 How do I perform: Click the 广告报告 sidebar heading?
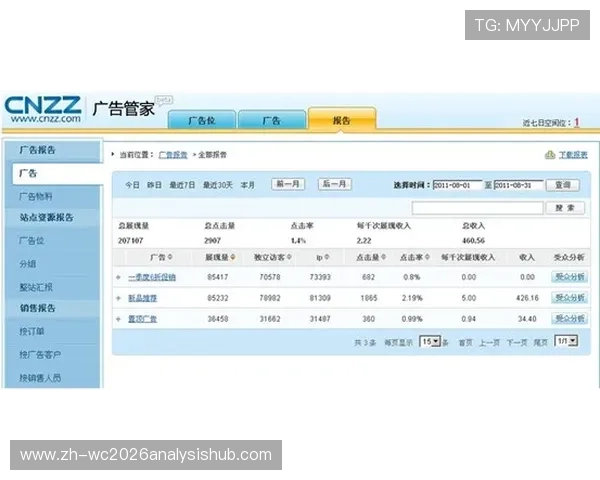[38, 150]
